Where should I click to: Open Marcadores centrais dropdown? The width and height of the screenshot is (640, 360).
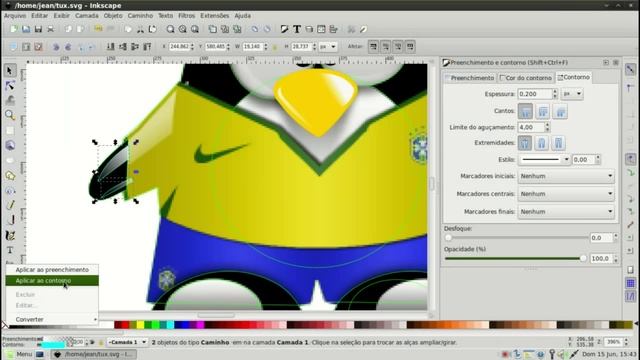tap(566, 194)
